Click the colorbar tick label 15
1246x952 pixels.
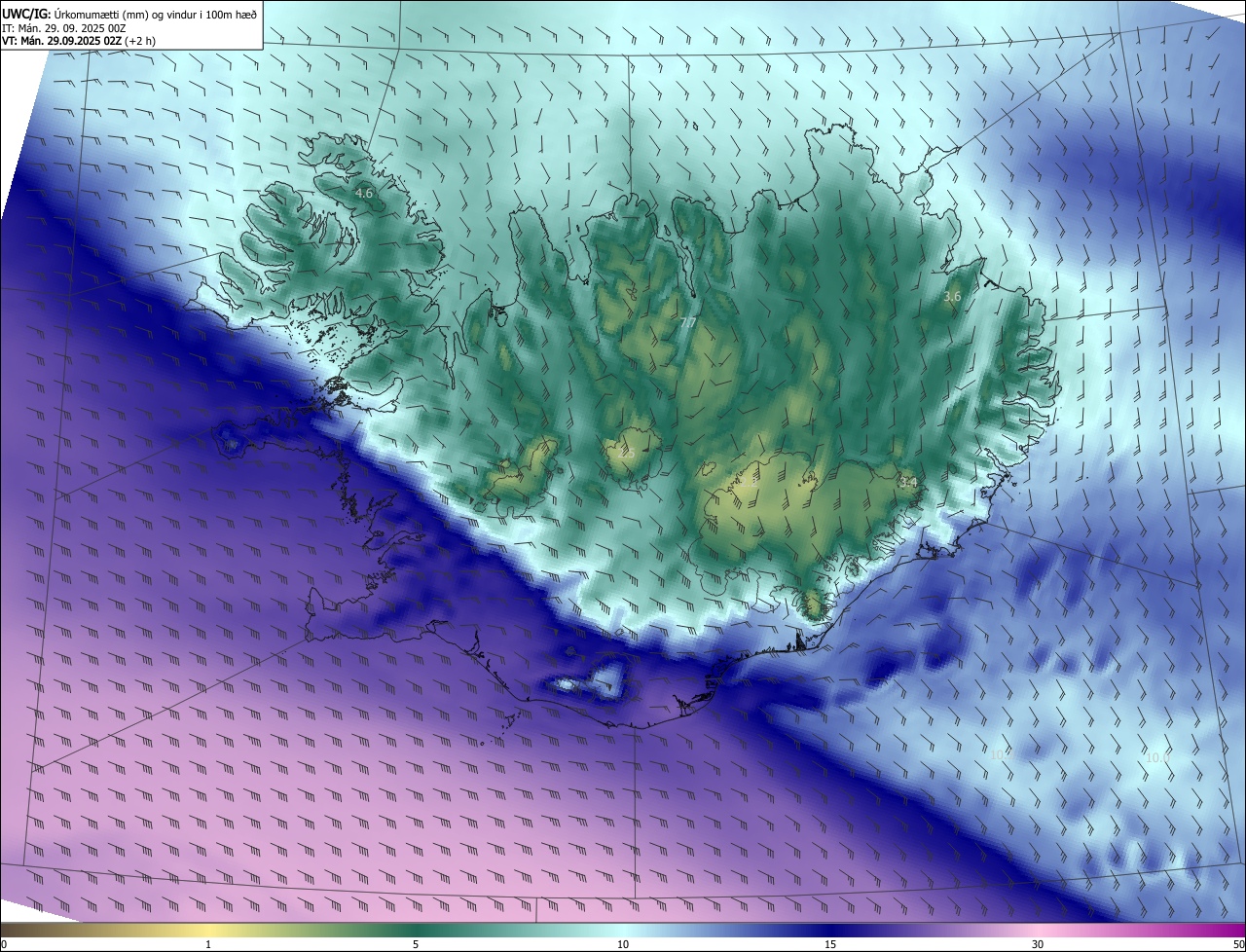pyautogui.click(x=830, y=944)
